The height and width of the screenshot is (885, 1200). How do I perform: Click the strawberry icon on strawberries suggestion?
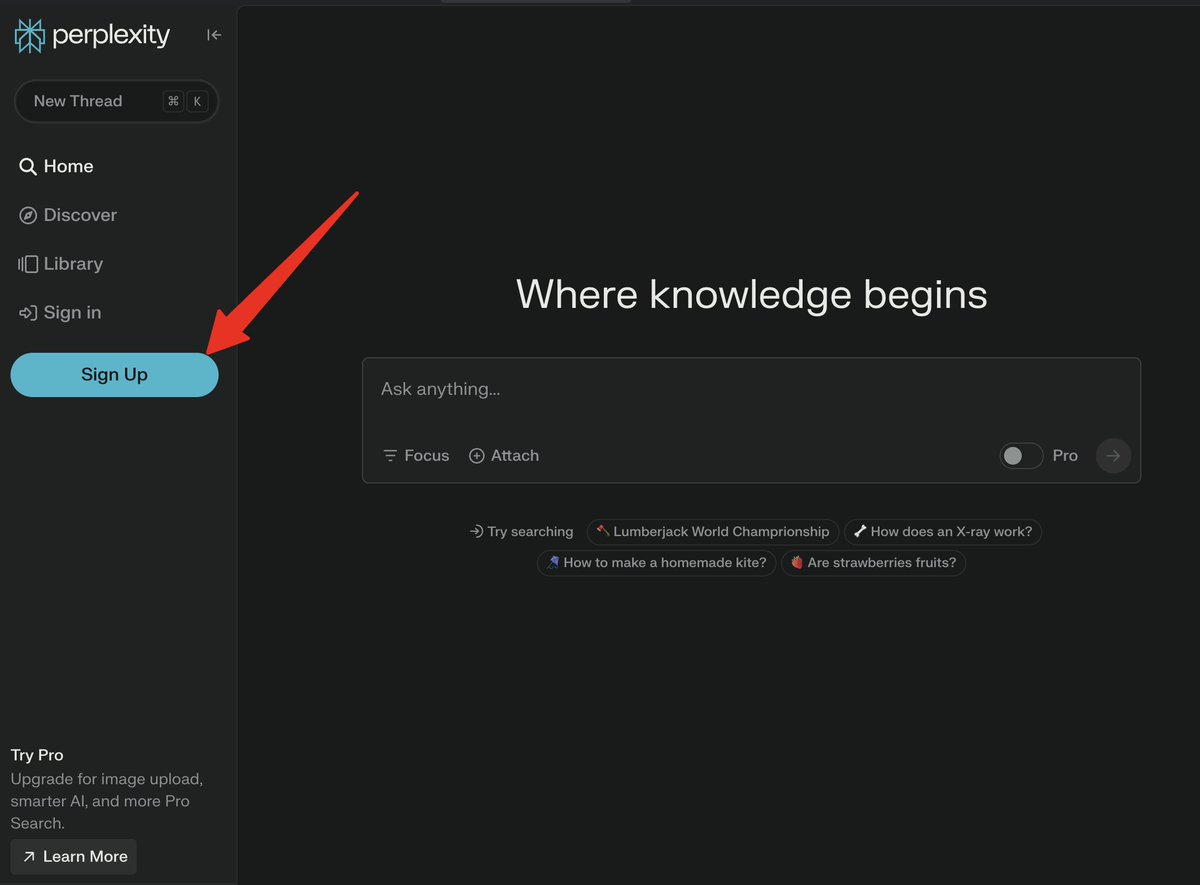[x=797, y=563]
